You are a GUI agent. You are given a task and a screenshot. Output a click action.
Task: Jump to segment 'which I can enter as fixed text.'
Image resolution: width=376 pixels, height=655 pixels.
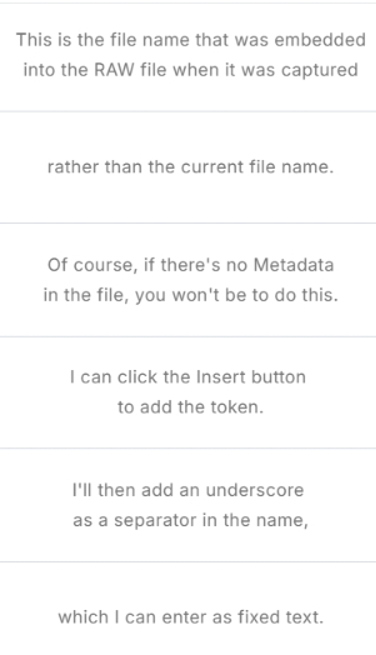coord(191,617)
